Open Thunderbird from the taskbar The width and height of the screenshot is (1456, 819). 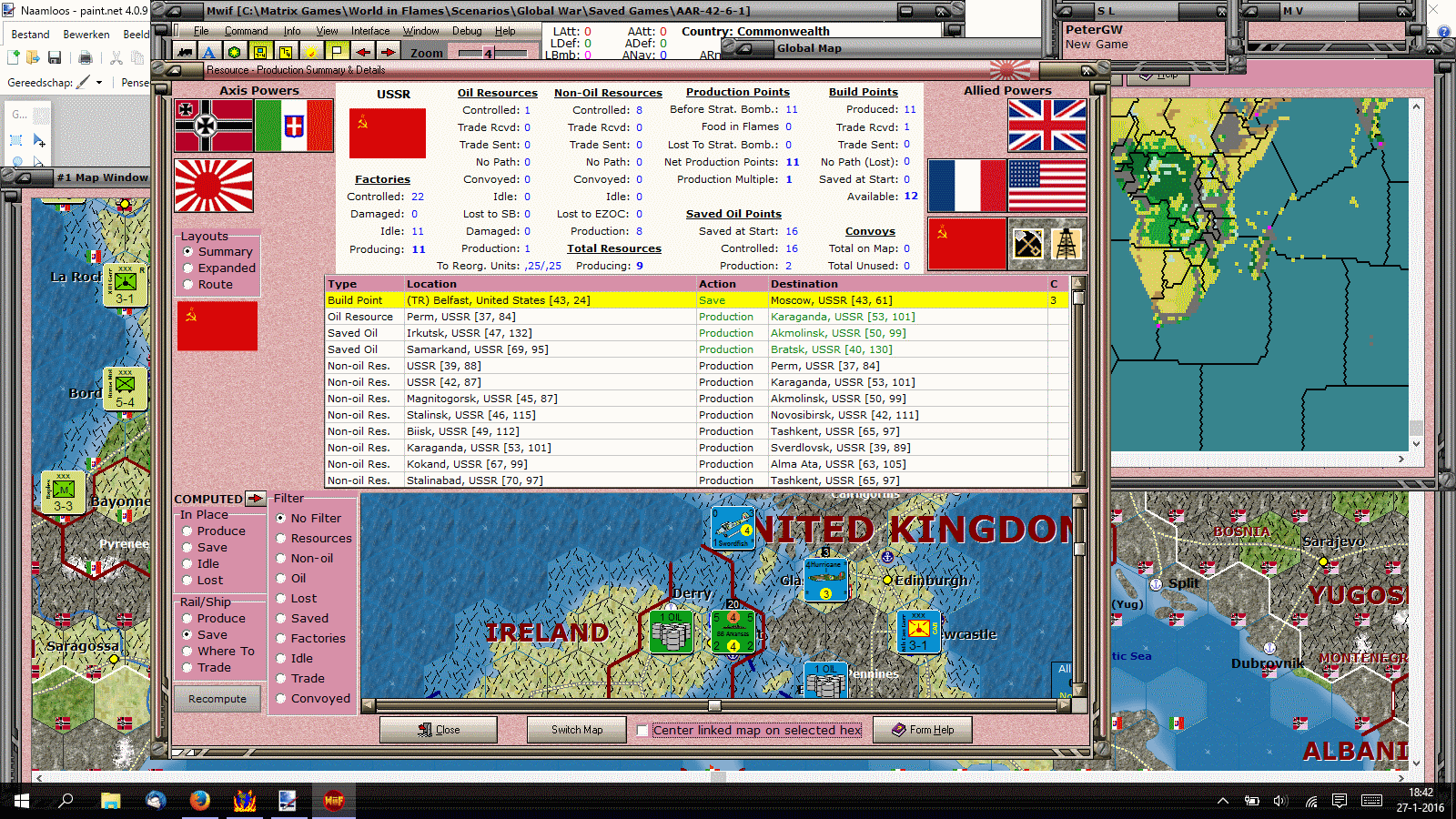coord(156,801)
